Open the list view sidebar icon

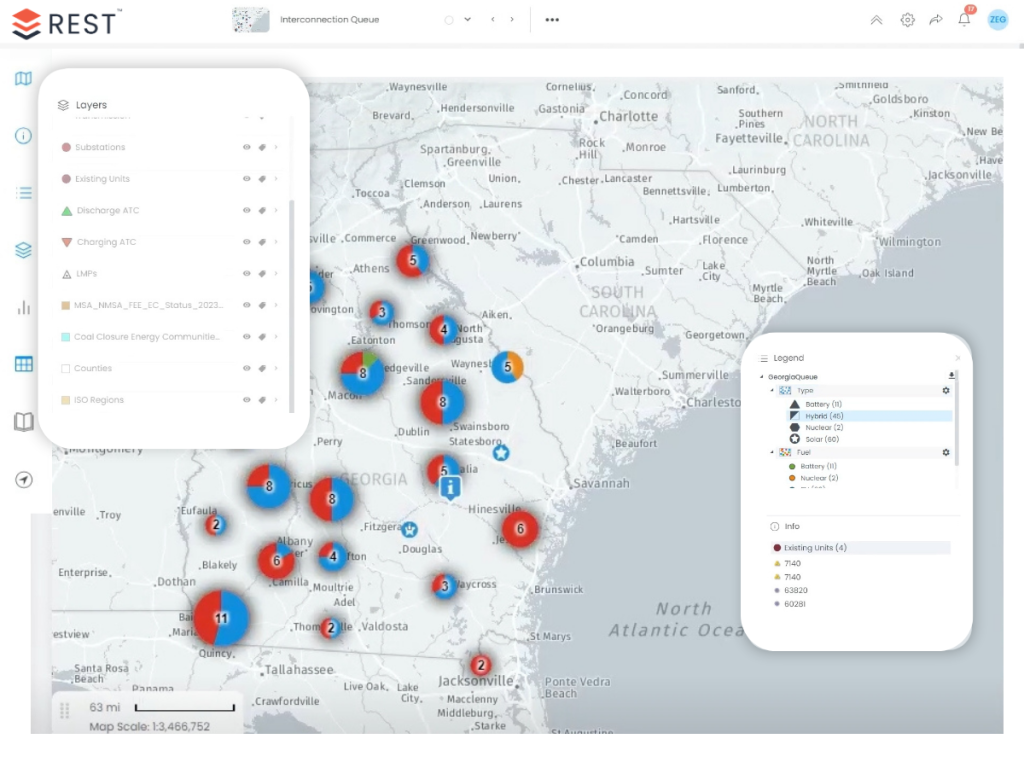click(x=24, y=193)
